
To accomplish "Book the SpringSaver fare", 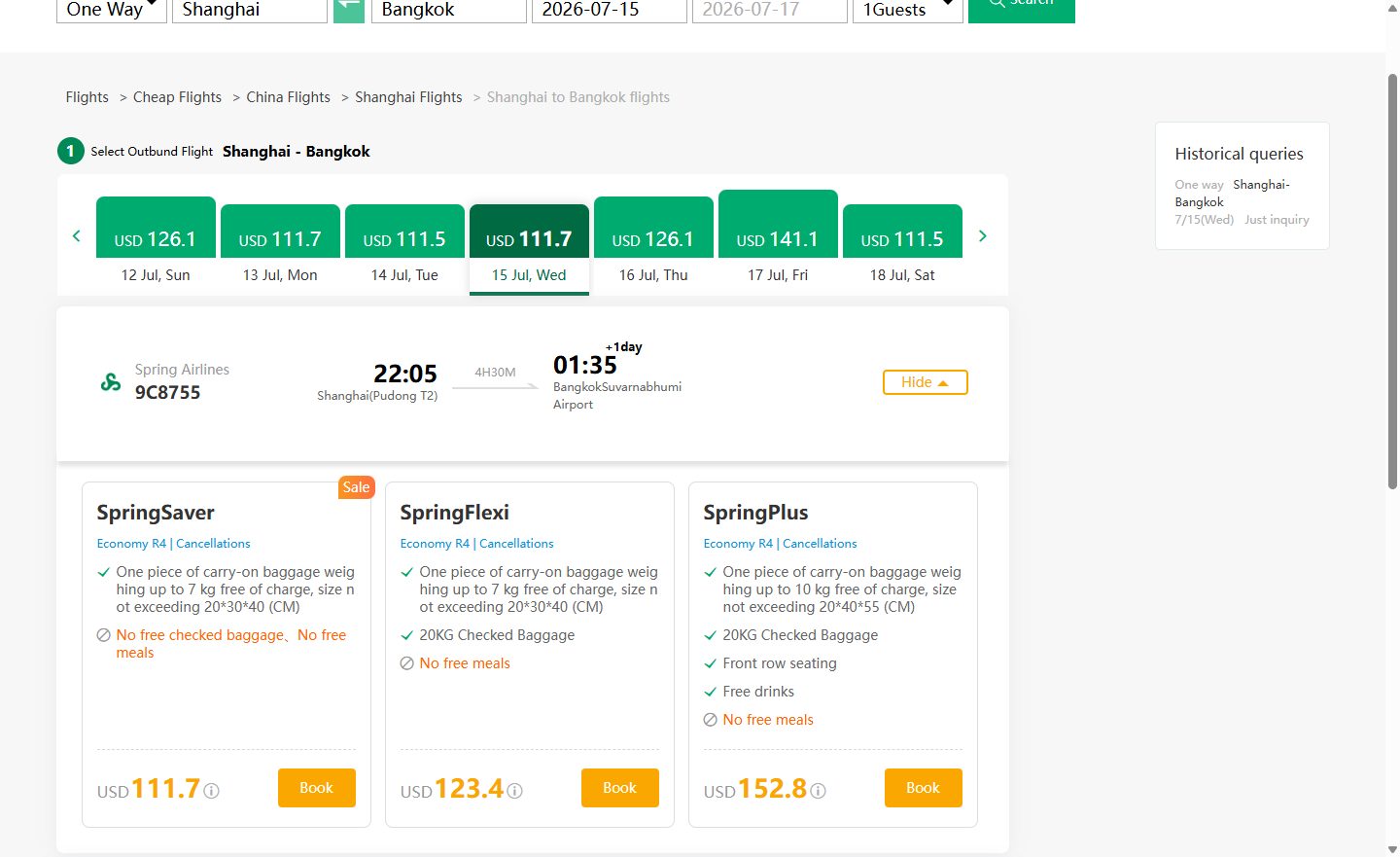I will (x=316, y=788).
